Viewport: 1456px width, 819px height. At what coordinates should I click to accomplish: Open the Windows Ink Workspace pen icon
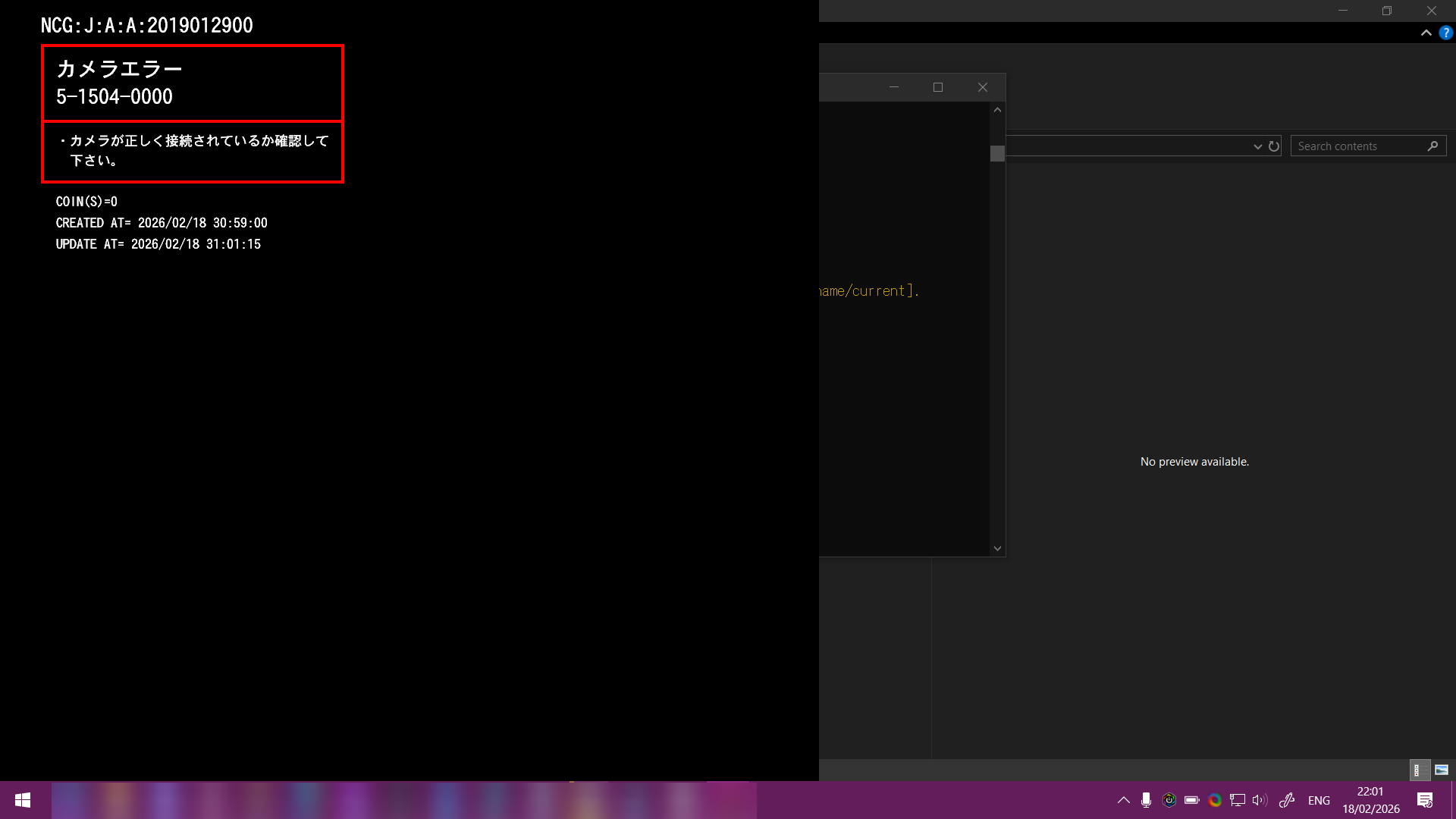point(1287,800)
